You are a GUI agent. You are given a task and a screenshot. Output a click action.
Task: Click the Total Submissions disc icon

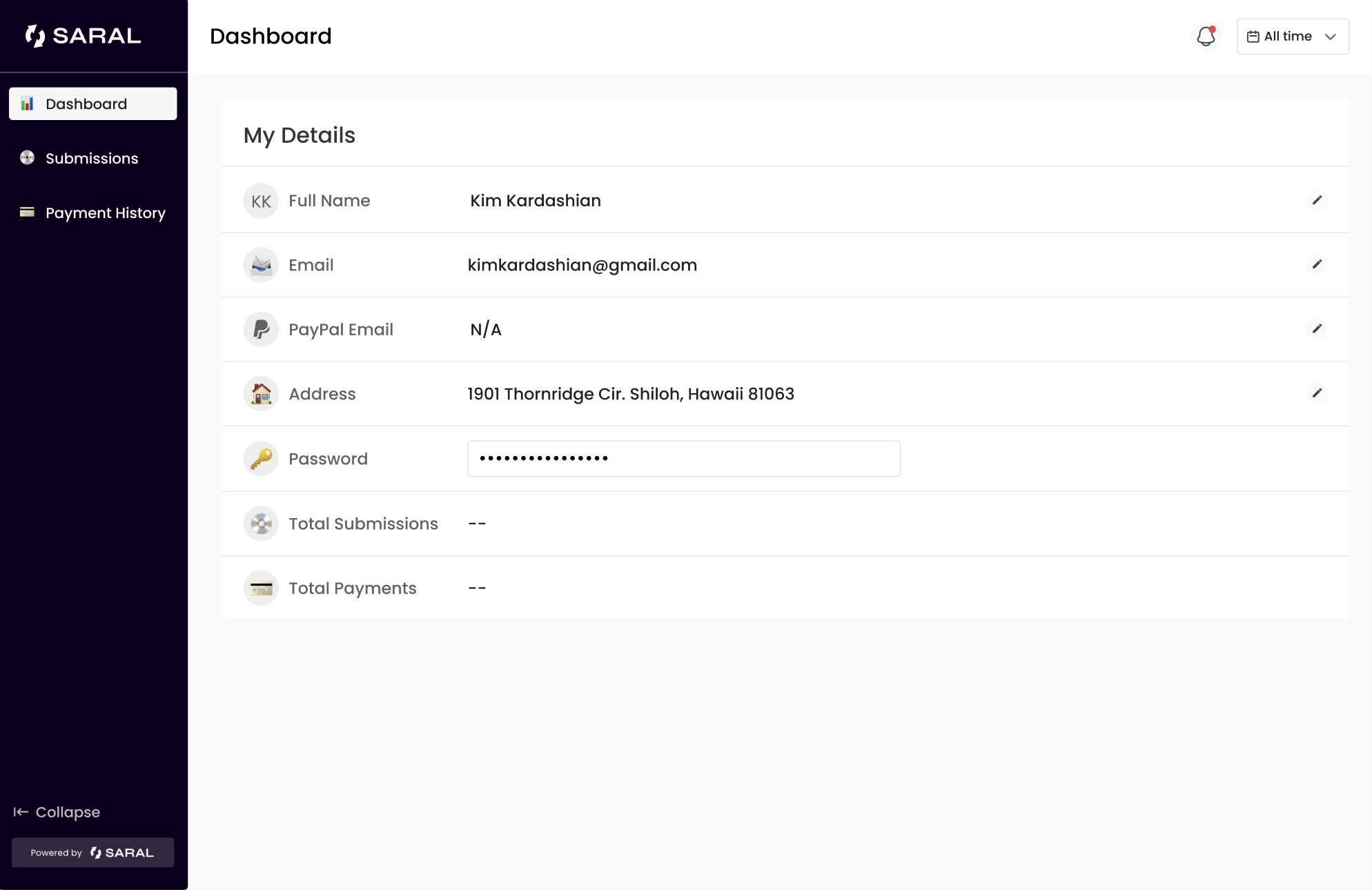tap(261, 524)
